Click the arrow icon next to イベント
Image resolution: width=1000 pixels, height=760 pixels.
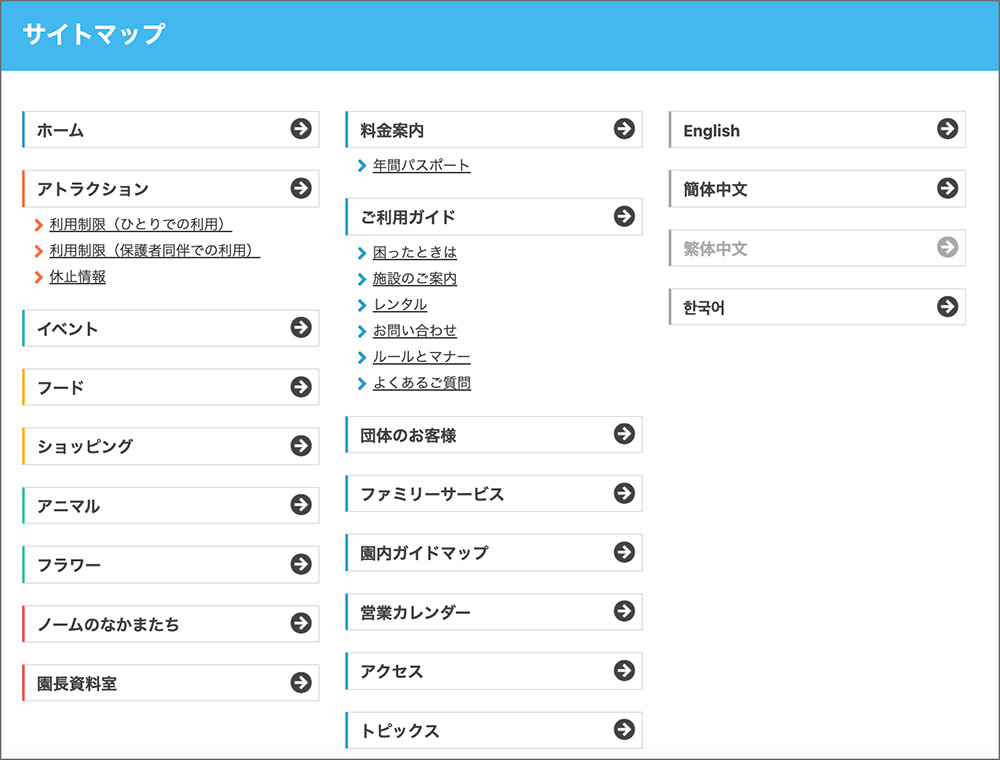301,328
